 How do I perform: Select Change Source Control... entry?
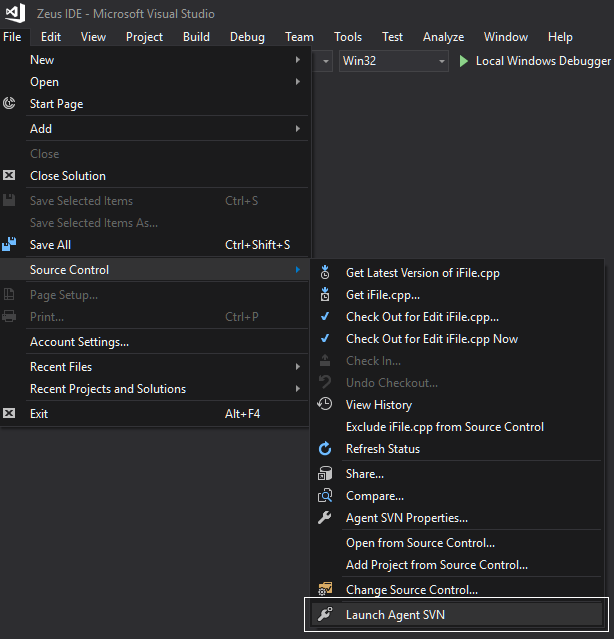[x=457, y=589]
